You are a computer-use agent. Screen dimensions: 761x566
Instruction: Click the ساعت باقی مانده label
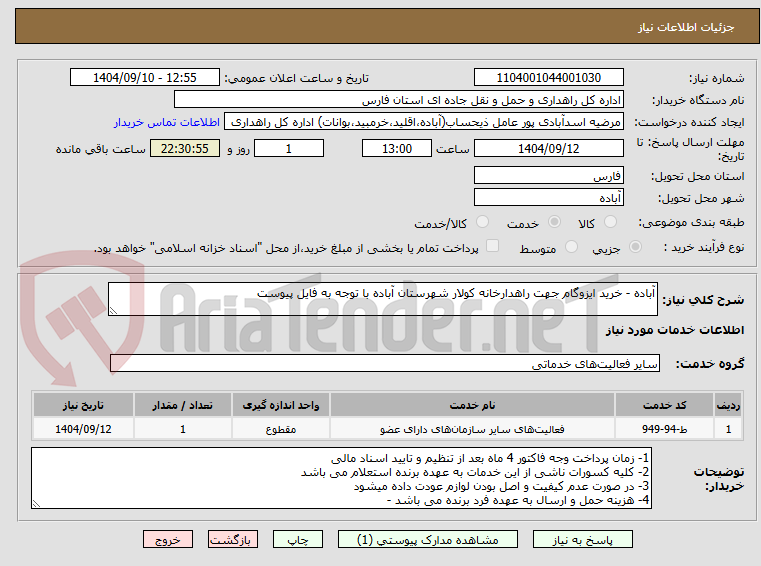100,149
